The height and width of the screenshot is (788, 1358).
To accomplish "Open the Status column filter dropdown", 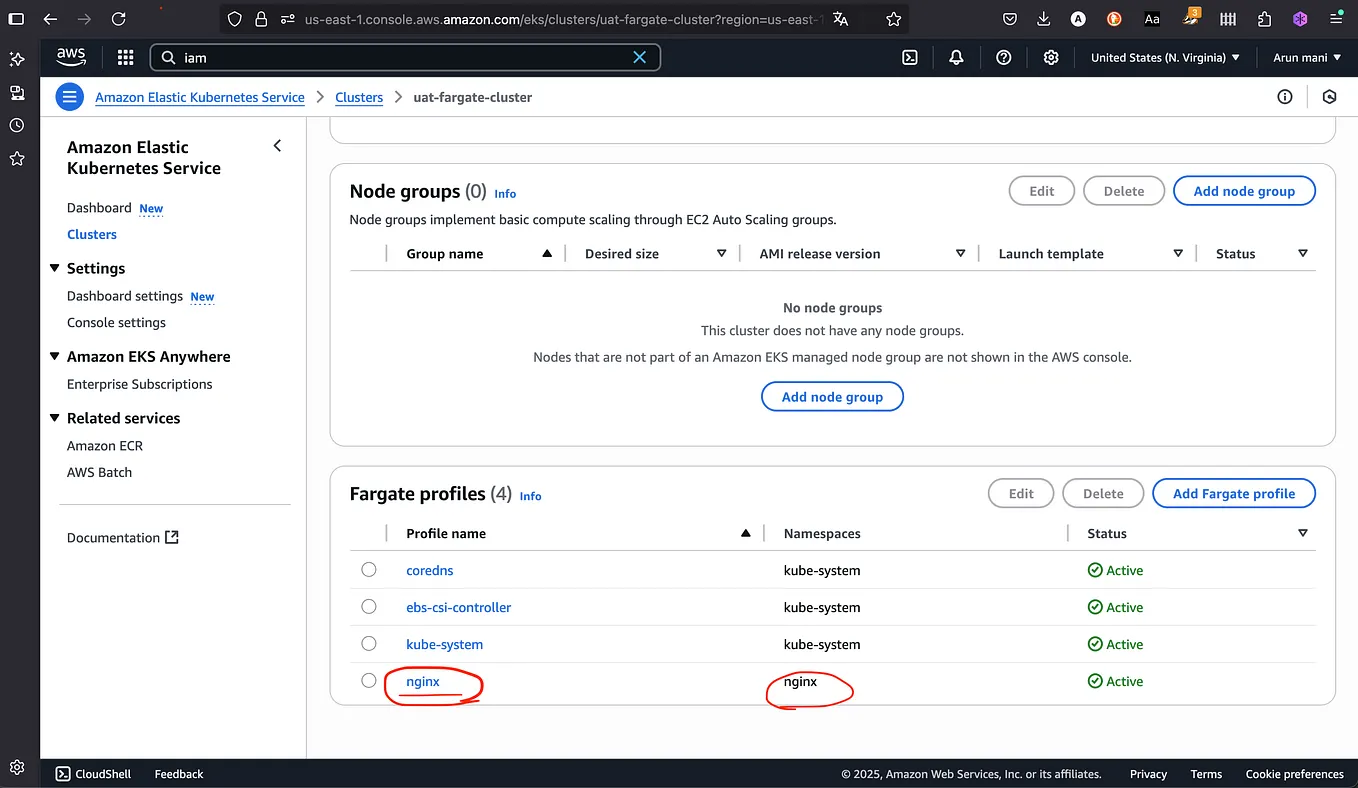I will click(1303, 533).
